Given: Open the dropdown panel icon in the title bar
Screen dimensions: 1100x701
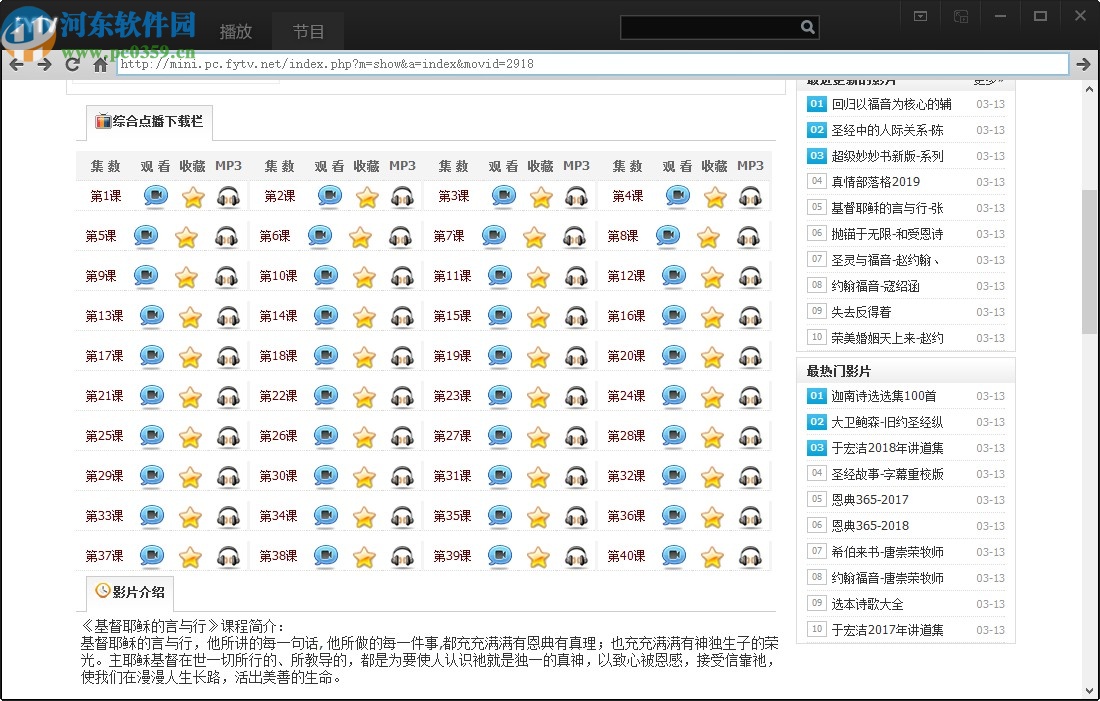Looking at the screenshot, I should click(919, 15).
